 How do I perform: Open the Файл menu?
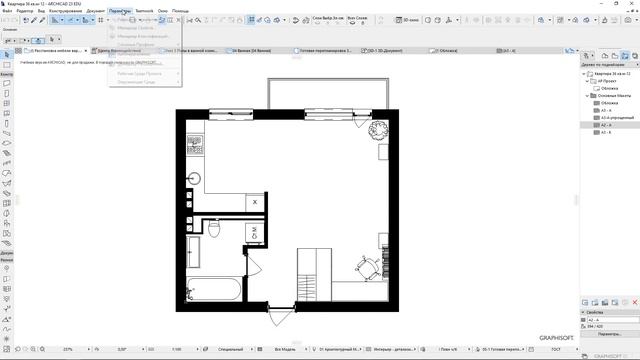point(7,11)
